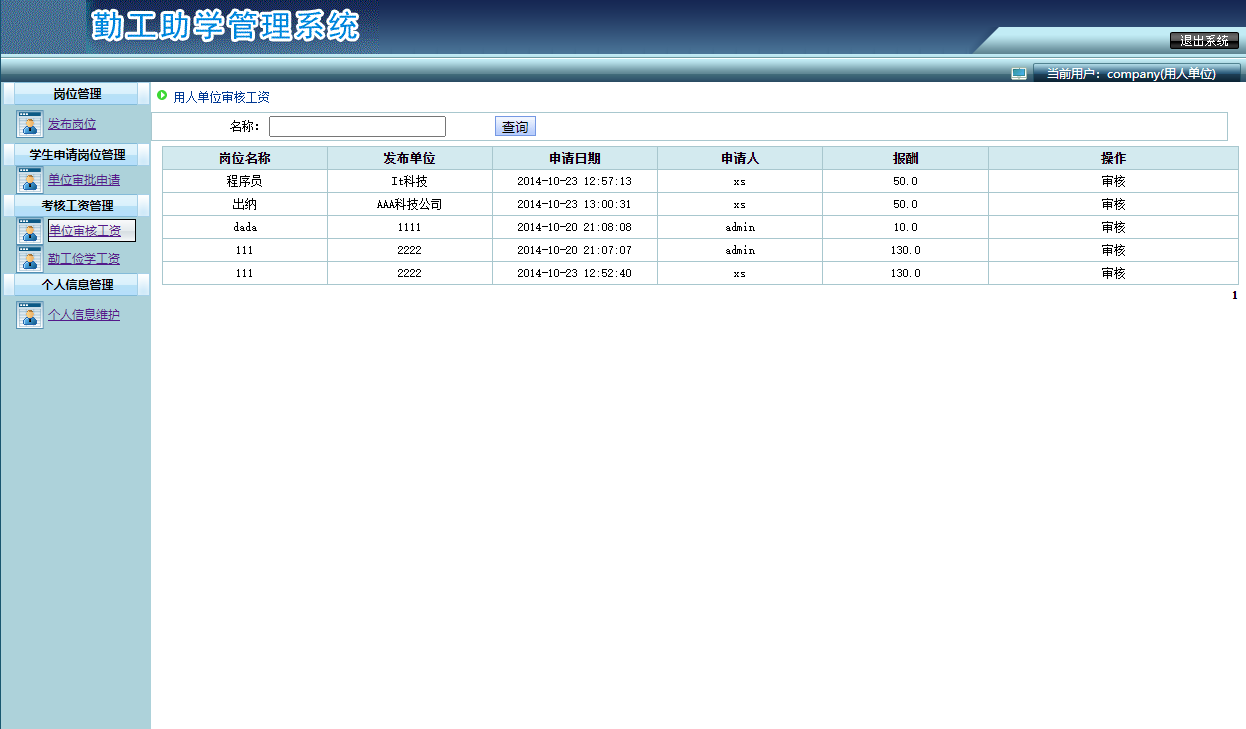
Task: Select page number 1 below the table
Action: coord(1233,295)
